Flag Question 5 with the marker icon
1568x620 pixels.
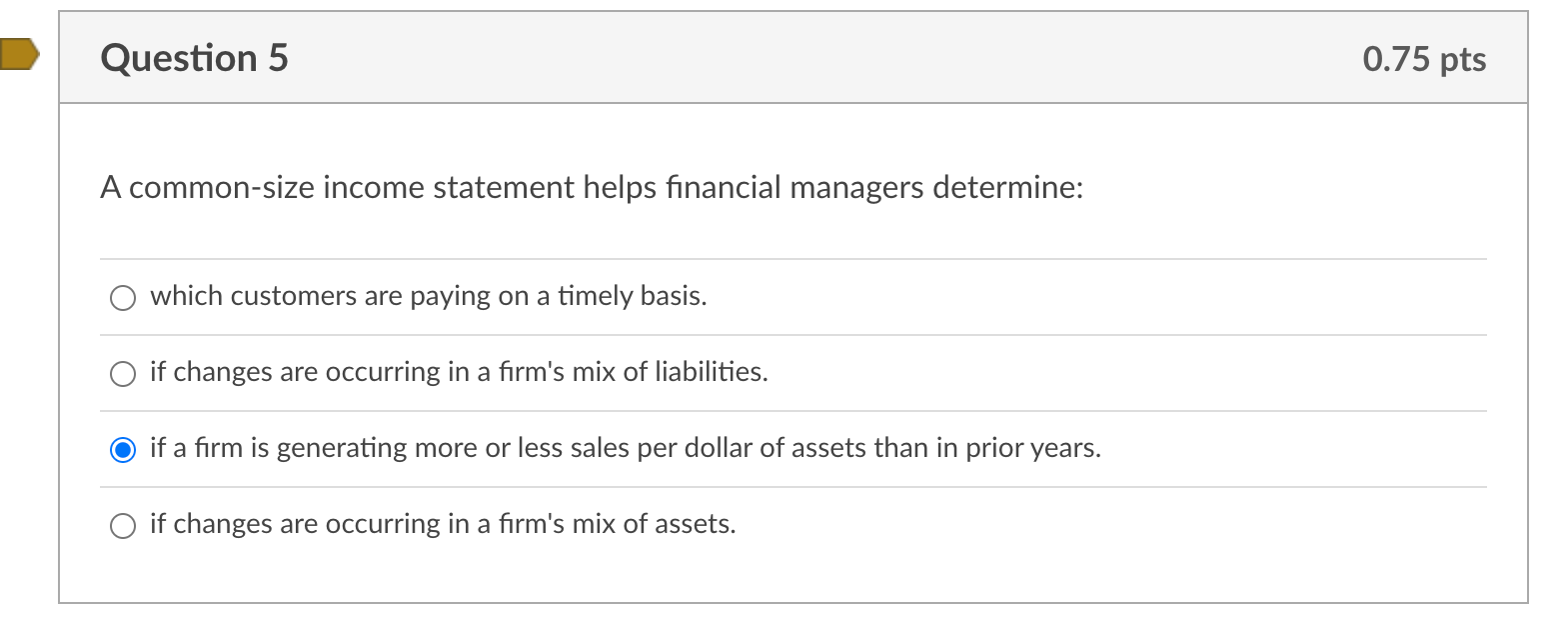[18, 54]
